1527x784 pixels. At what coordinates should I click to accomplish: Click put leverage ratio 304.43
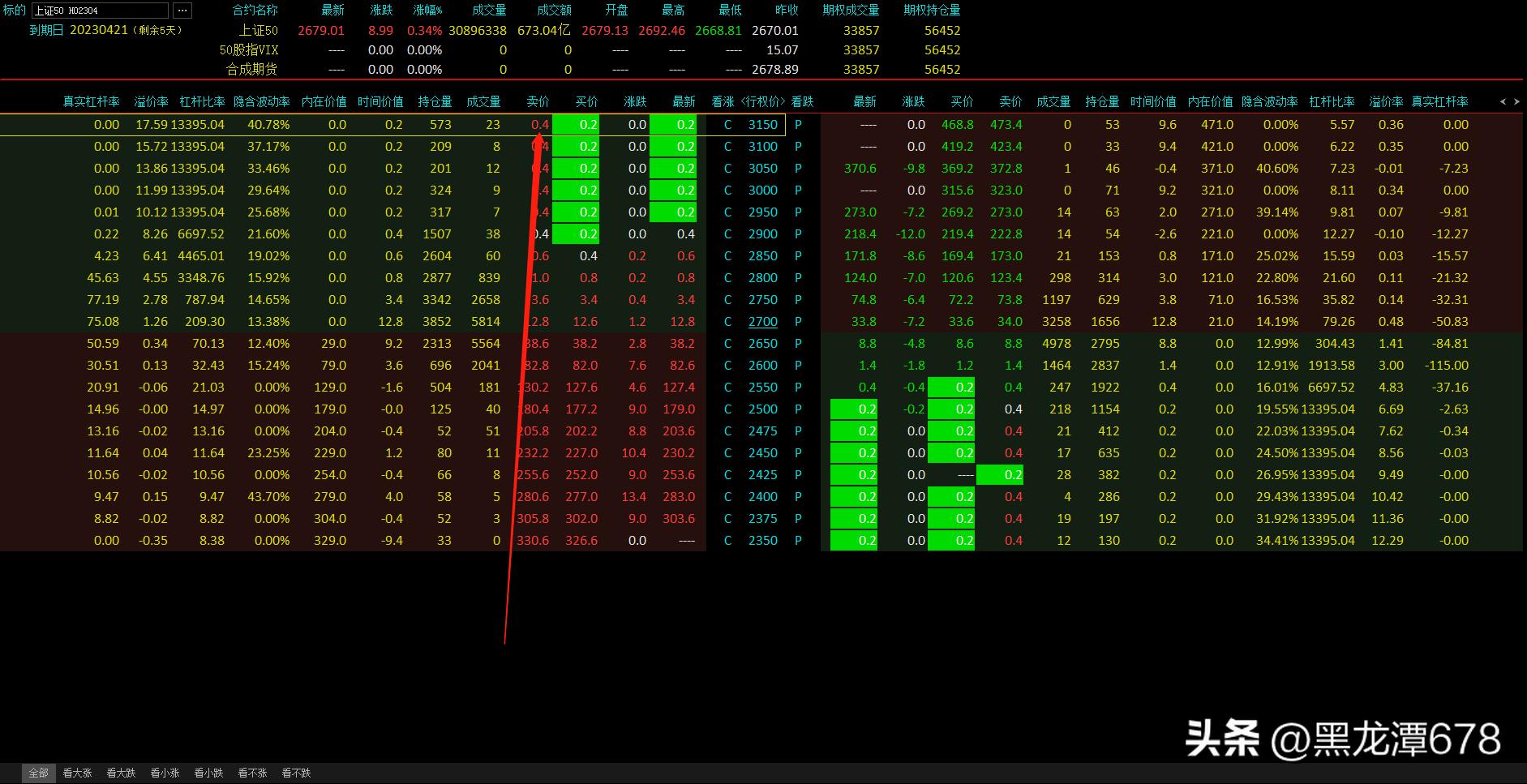tap(1335, 344)
